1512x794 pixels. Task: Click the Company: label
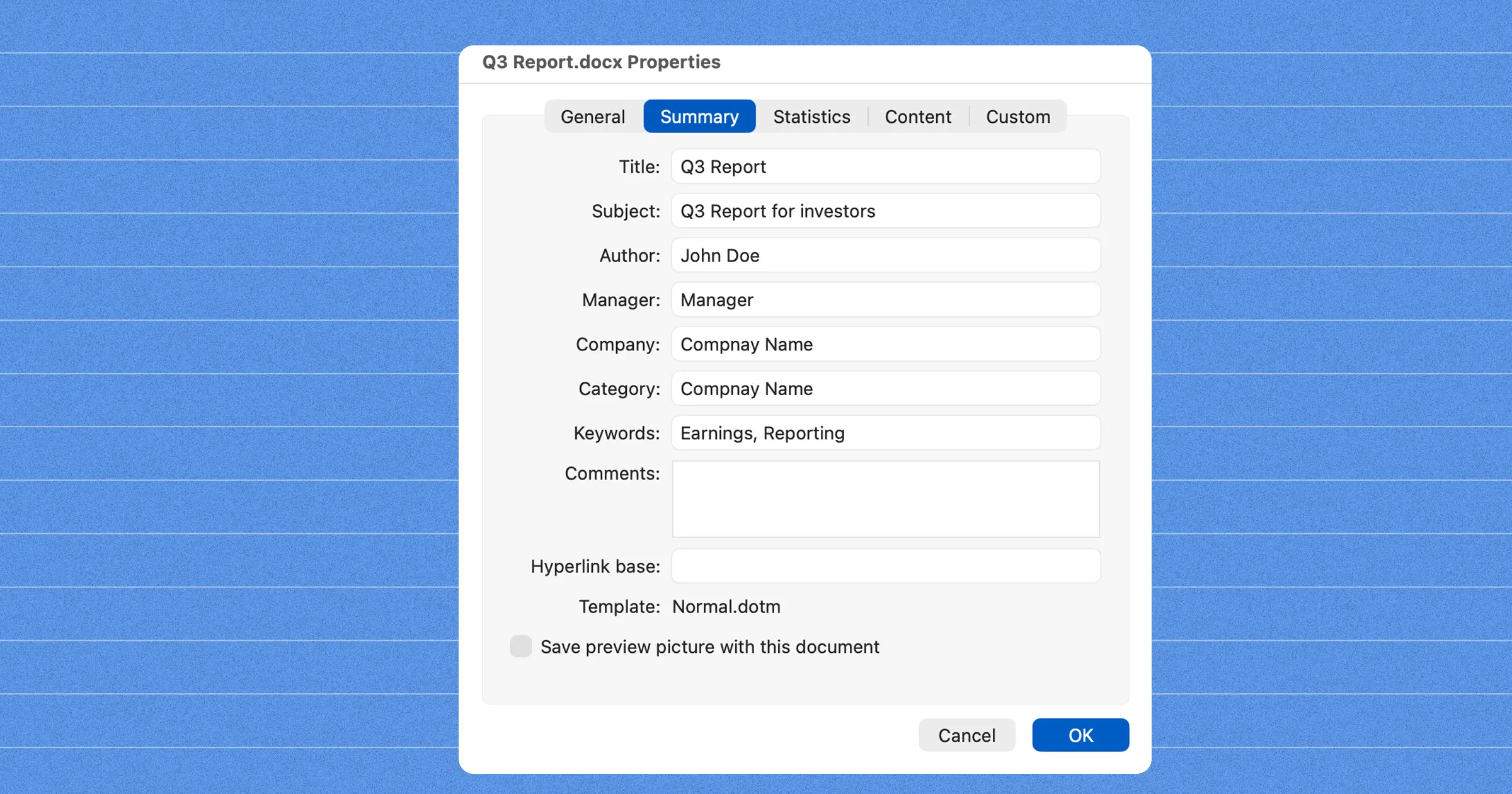coord(618,344)
